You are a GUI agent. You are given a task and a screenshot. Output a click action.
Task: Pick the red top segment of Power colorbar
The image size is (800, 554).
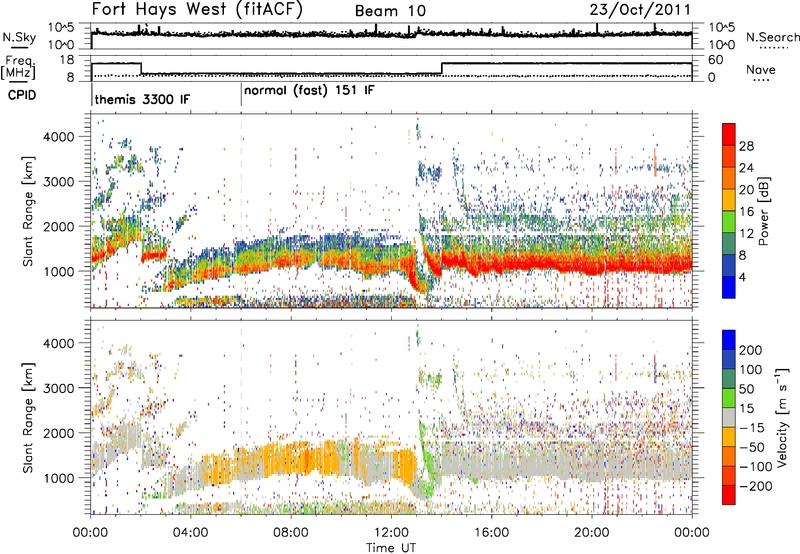[729, 134]
